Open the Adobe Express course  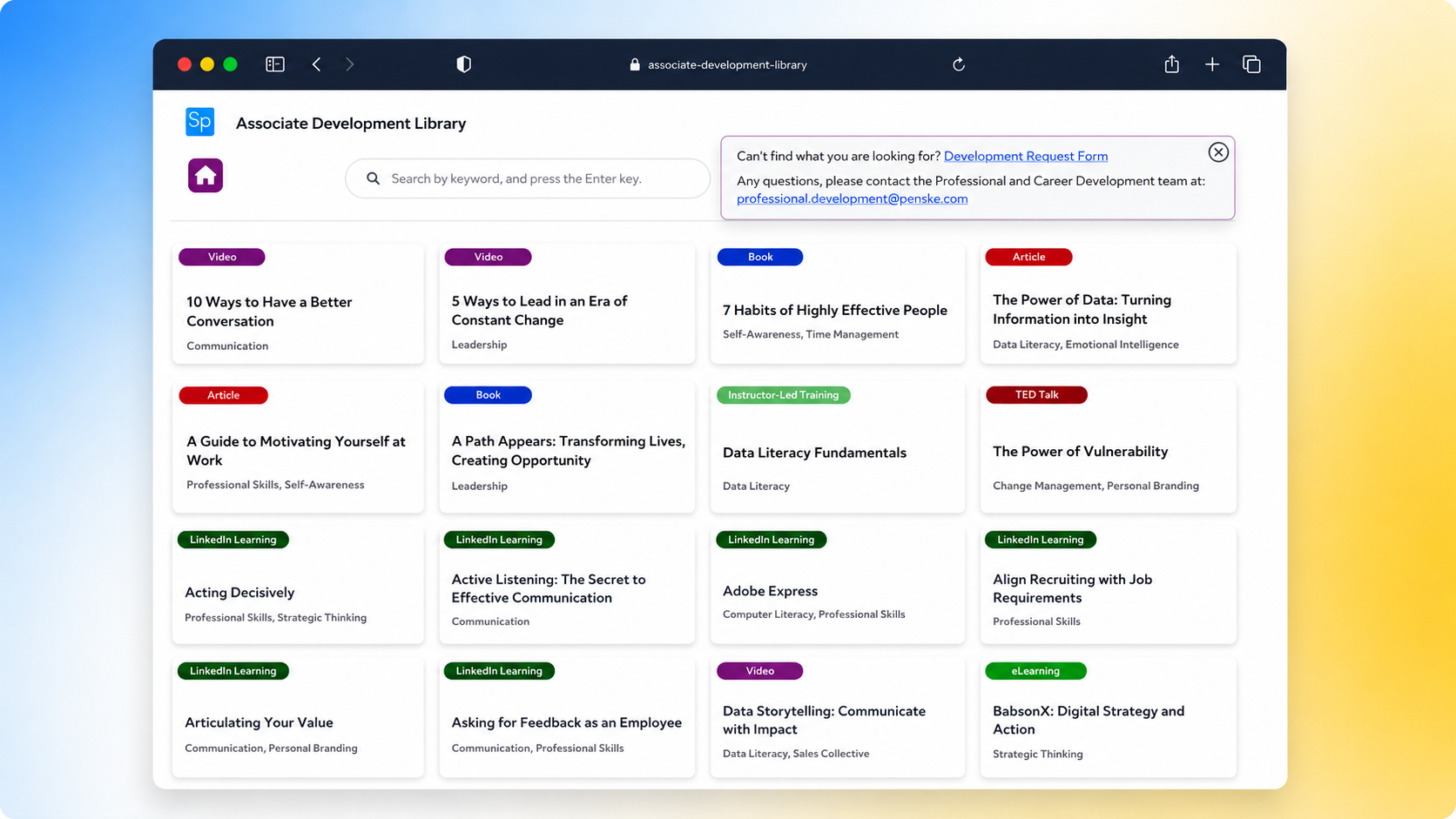[838, 585]
